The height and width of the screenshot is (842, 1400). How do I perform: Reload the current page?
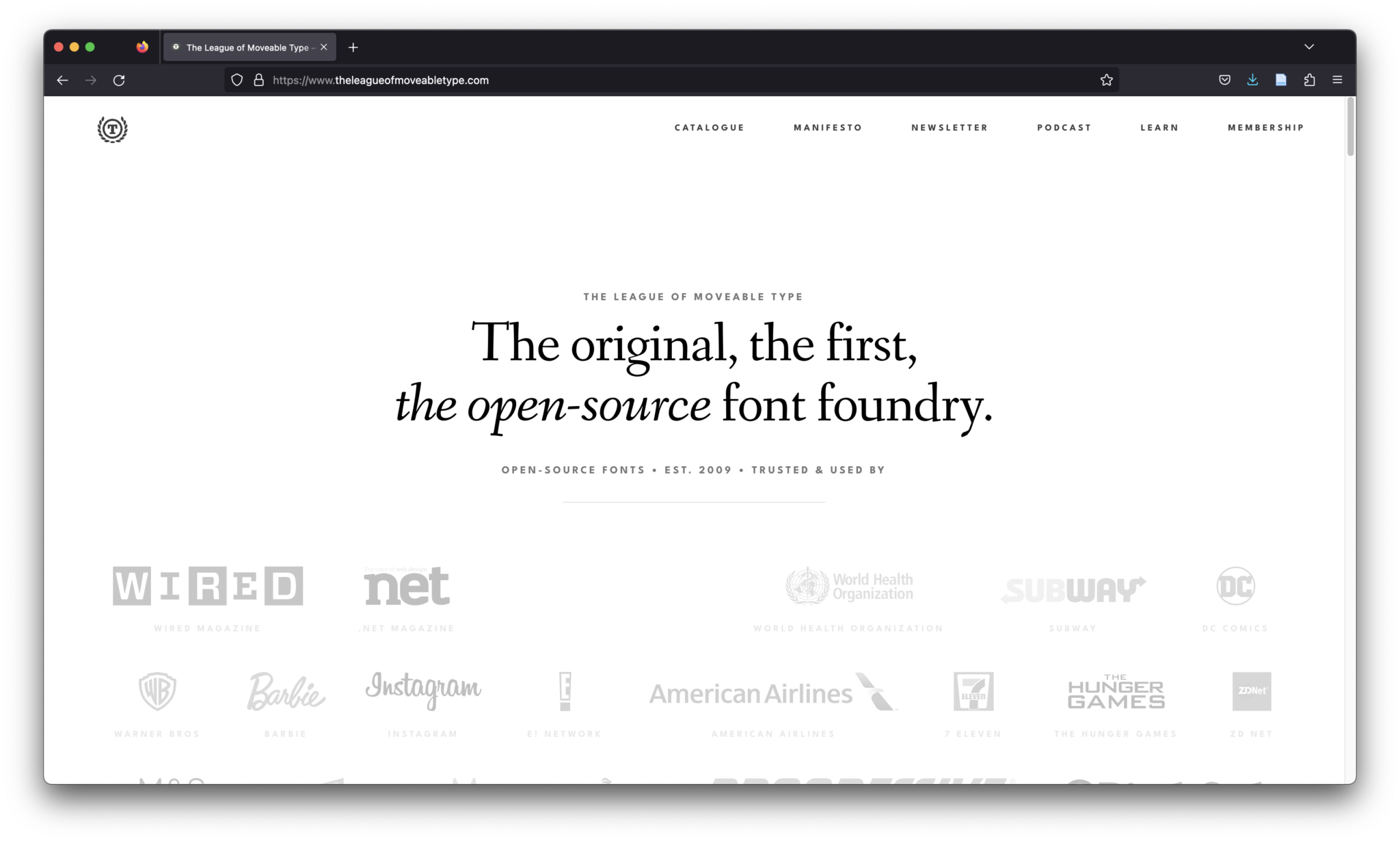pos(119,80)
